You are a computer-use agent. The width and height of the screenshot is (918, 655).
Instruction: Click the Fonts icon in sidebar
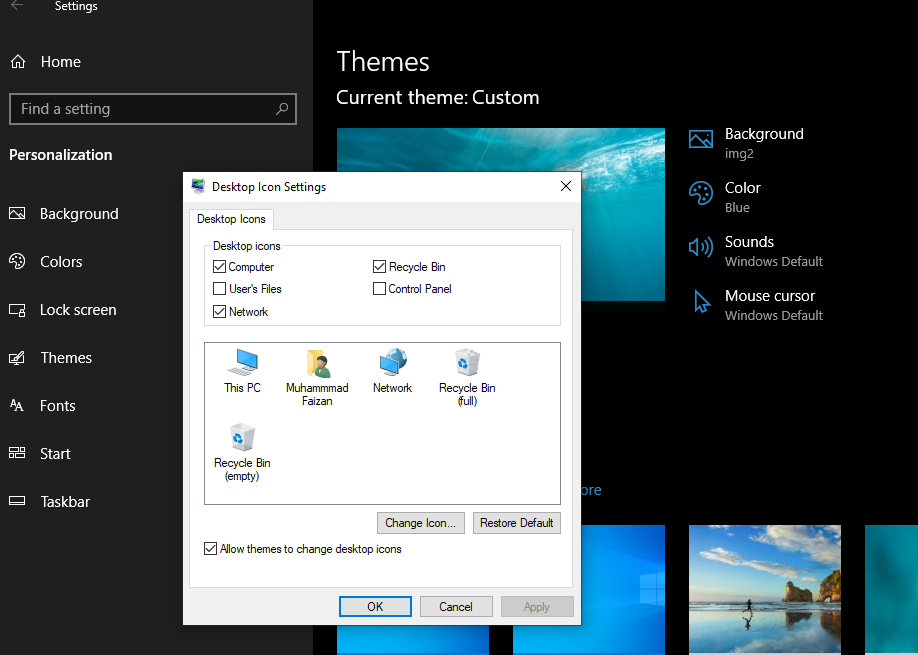coord(17,405)
